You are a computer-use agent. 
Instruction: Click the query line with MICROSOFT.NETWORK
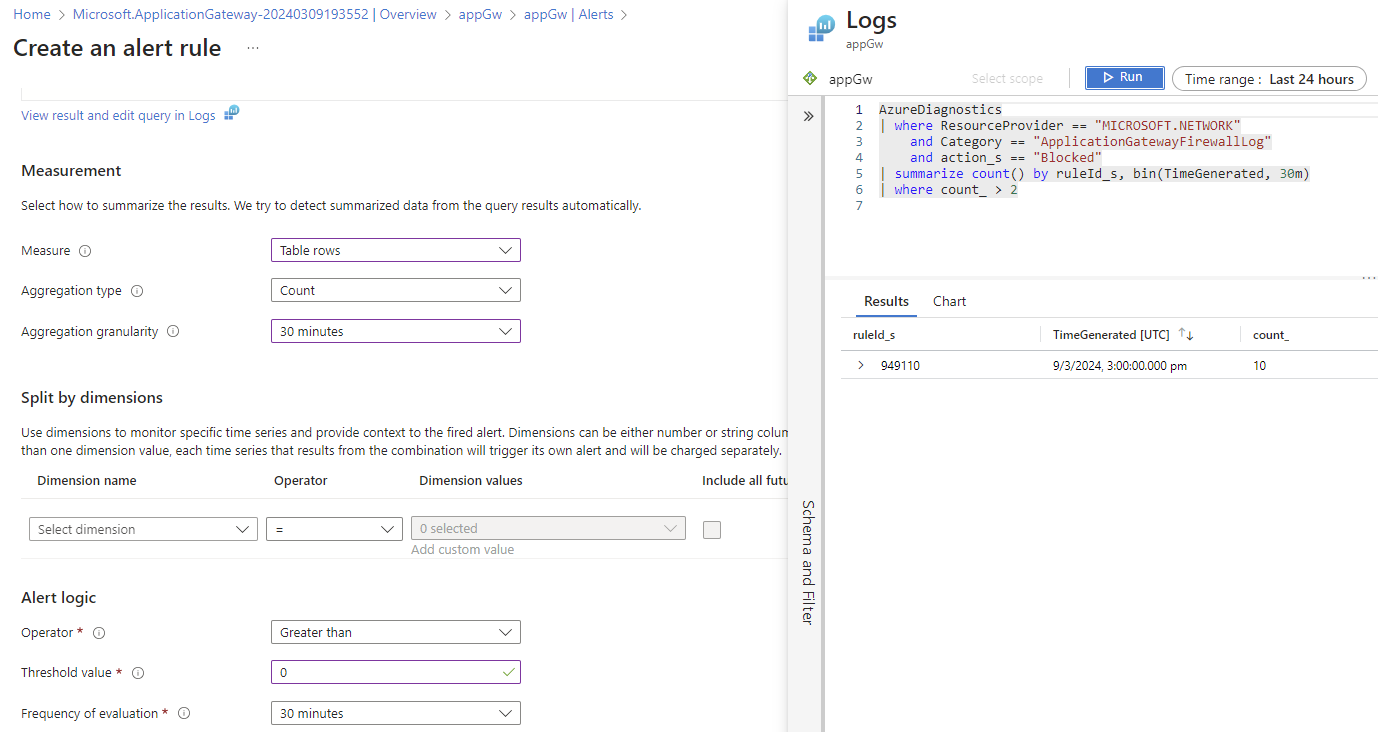(1060, 126)
